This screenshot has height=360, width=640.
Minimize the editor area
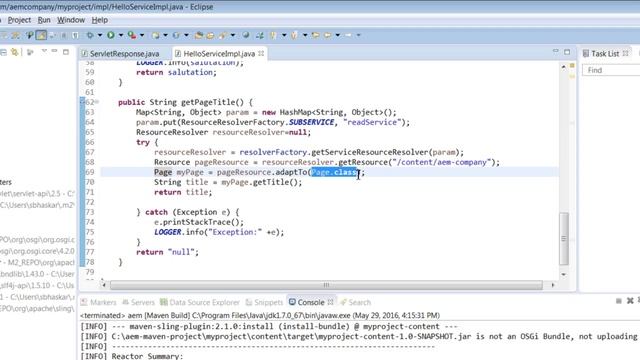click(x=556, y=51)
